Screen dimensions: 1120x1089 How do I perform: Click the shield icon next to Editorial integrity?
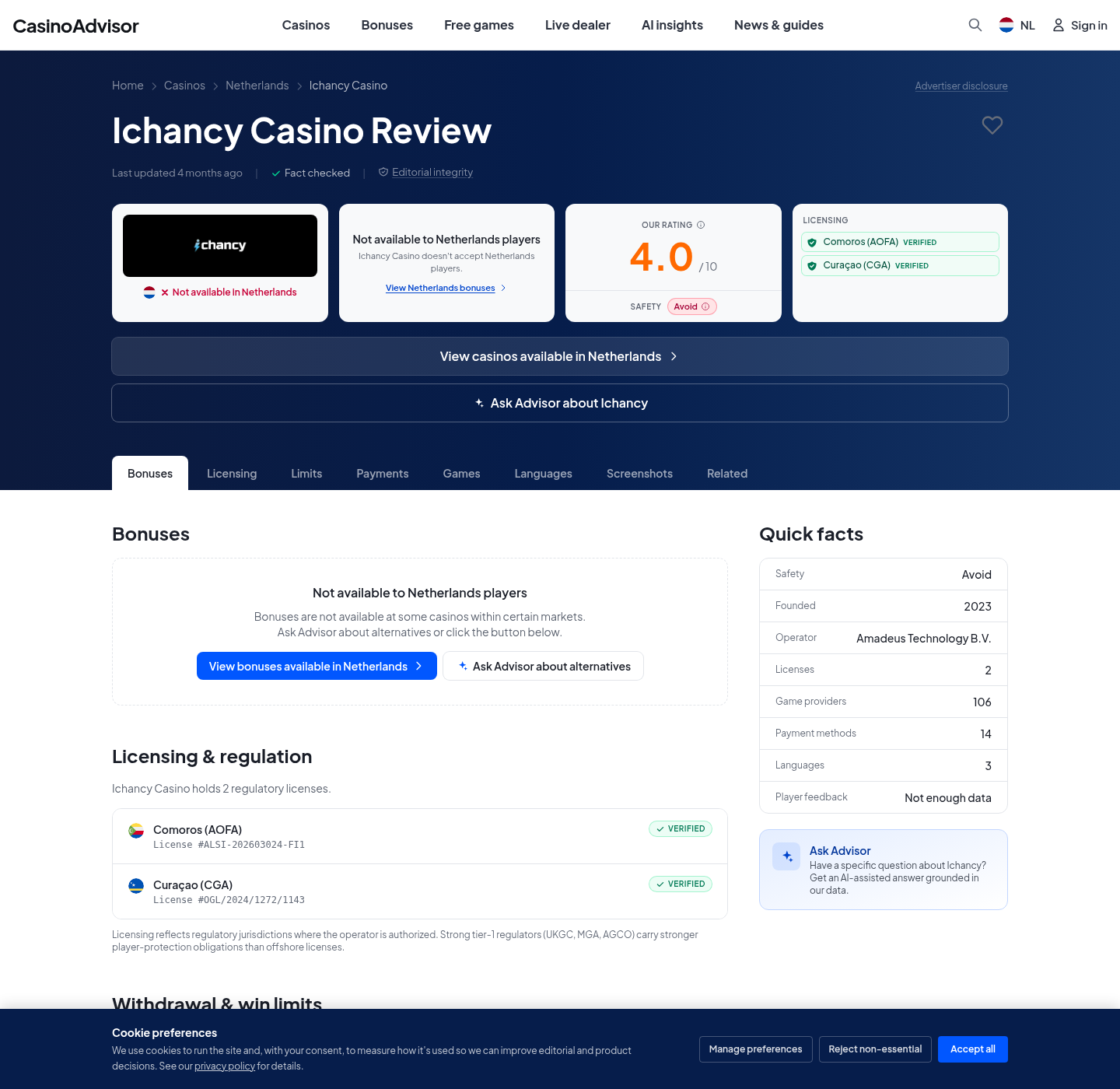tap(383, 172)
